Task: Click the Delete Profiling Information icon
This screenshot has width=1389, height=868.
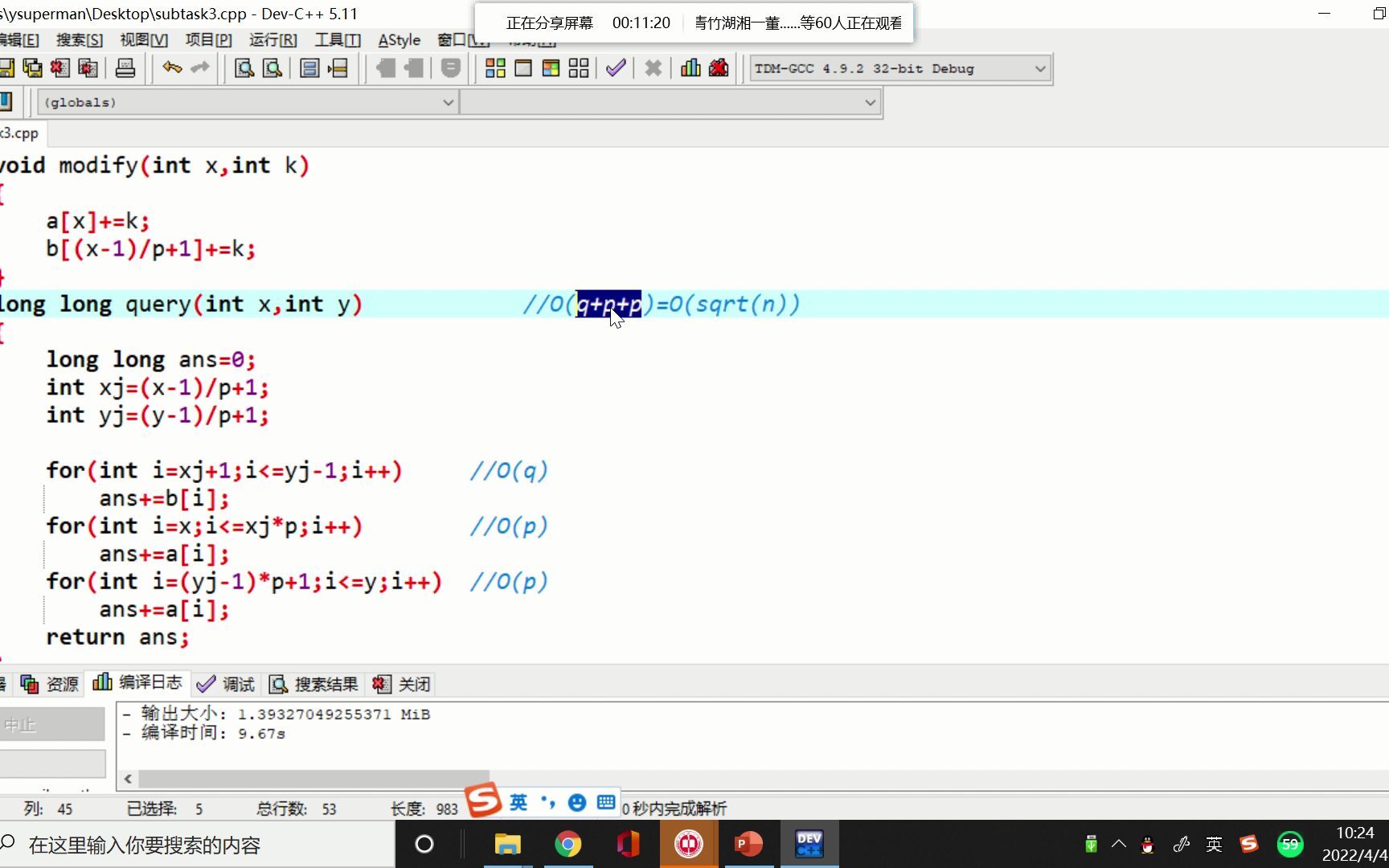Action: [719, 68]
